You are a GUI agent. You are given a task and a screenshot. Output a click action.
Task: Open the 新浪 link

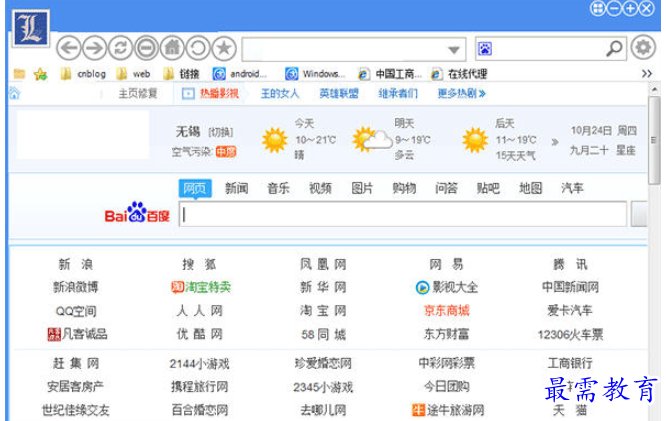pos(76,264)
